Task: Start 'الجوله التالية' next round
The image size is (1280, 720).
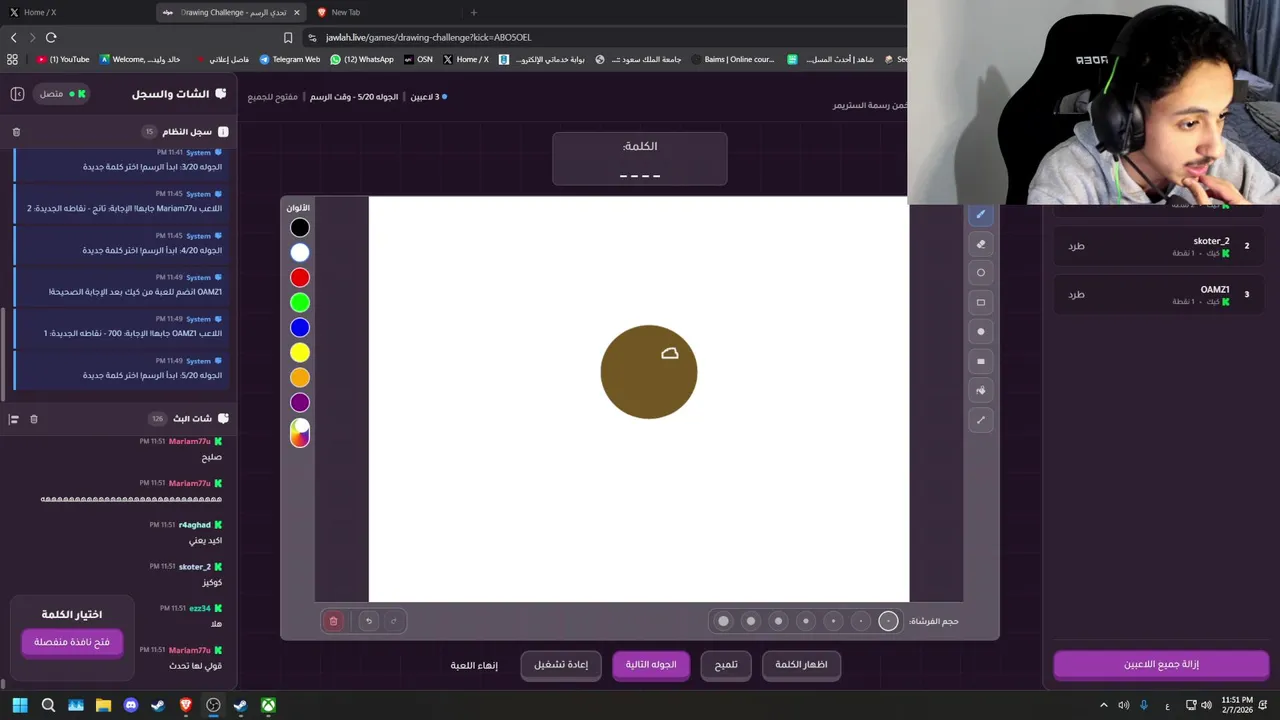Action: 651,665
